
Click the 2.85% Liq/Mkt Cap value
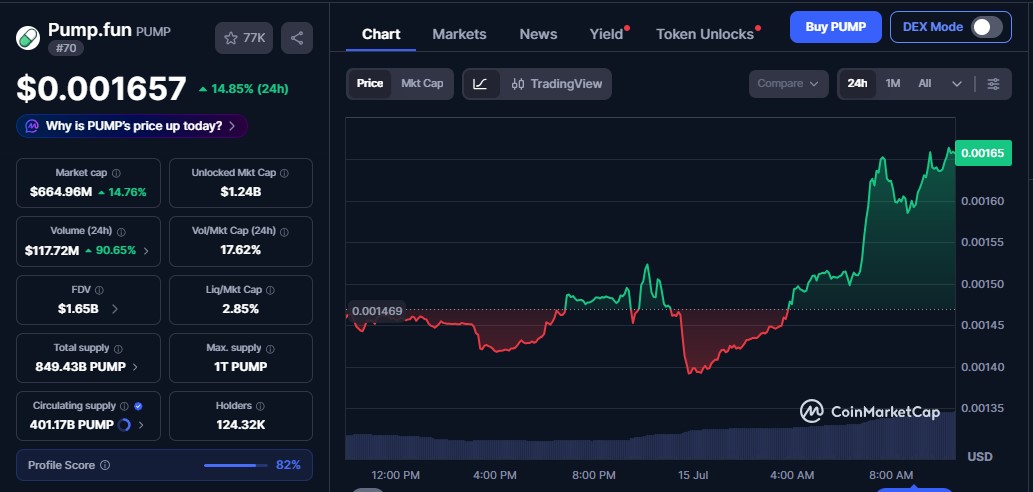240,309
